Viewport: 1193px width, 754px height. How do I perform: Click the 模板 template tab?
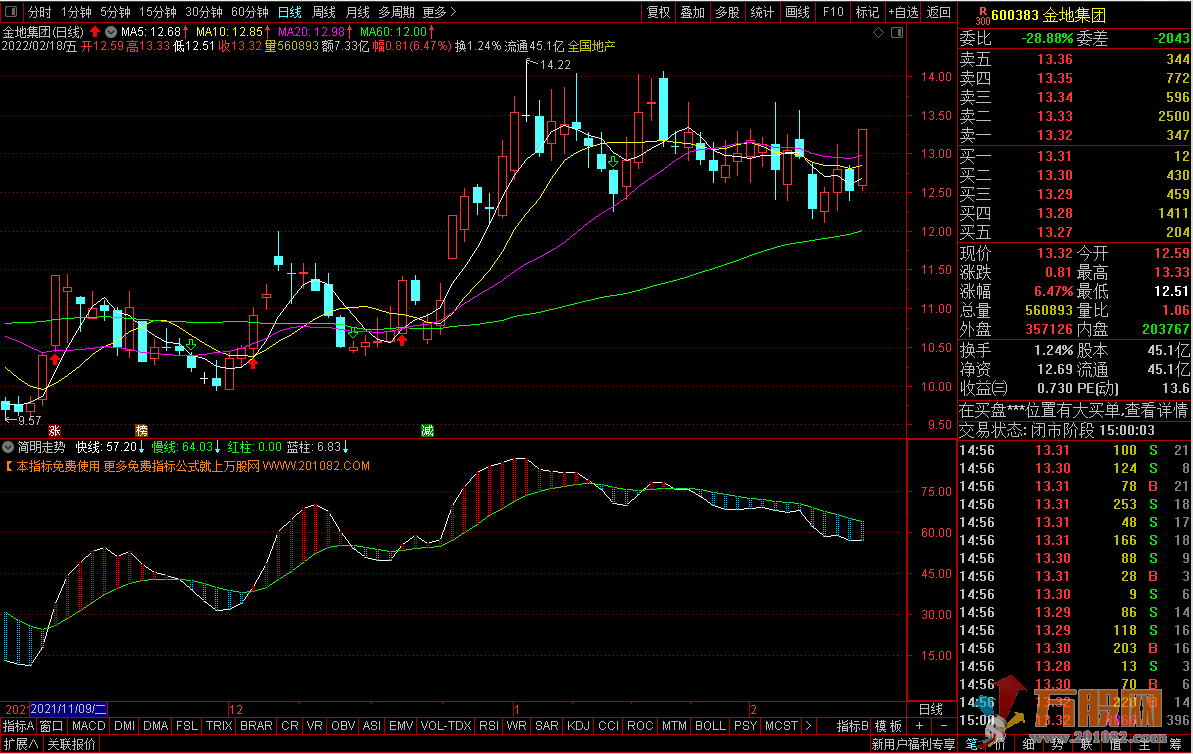pyautogui.click(x=888, y=726)
